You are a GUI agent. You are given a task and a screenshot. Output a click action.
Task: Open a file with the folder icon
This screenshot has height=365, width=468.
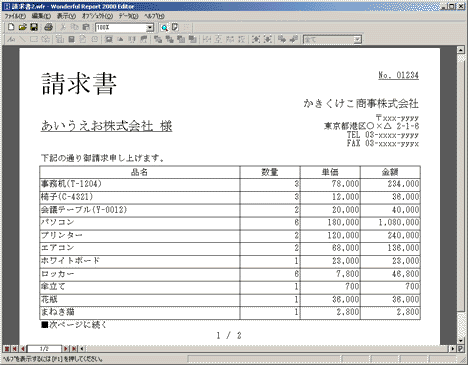[x=22, y=27]
